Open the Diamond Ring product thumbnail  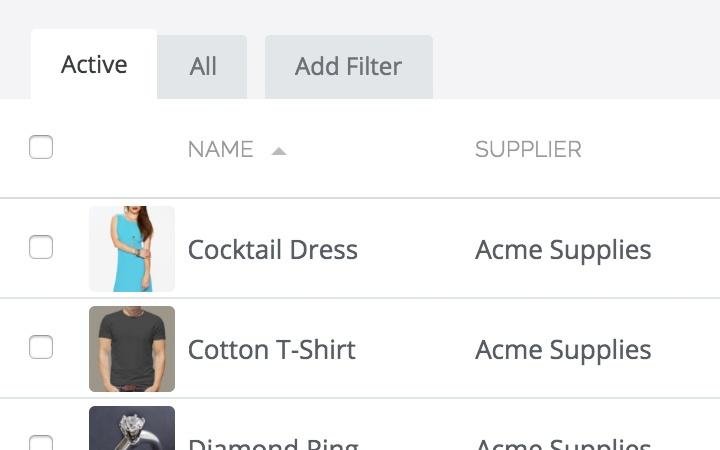tap(132, 428)
